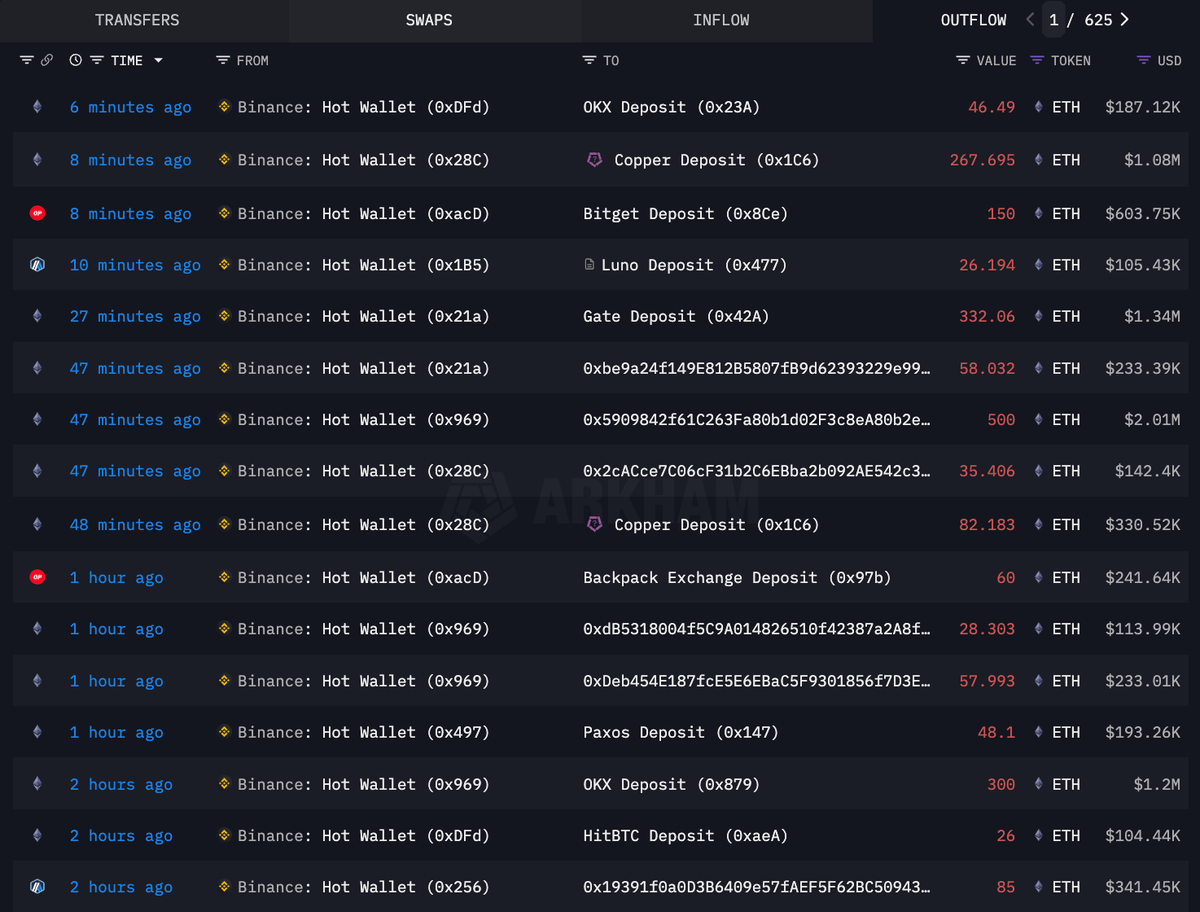
Task: Open the FROM column filter
Action: (x=223, y=60)
